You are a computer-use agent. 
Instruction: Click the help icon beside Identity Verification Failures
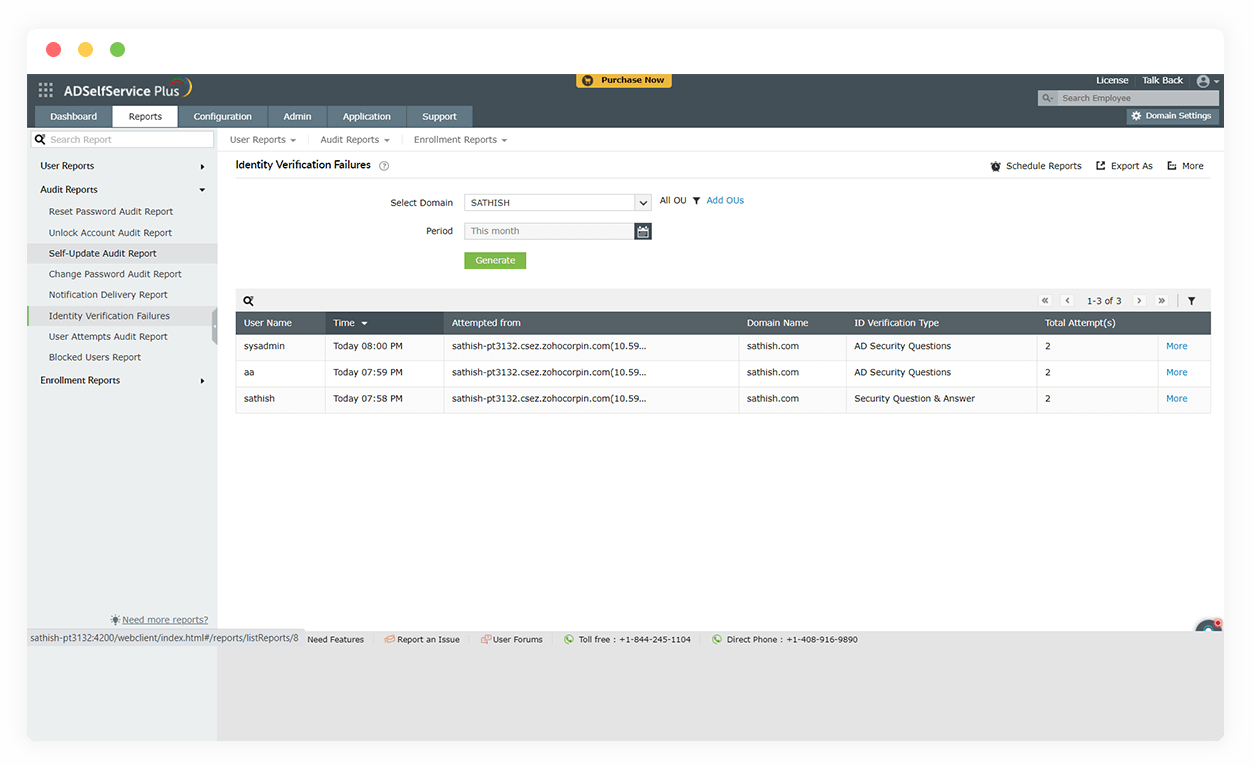[x=384, y=166]
